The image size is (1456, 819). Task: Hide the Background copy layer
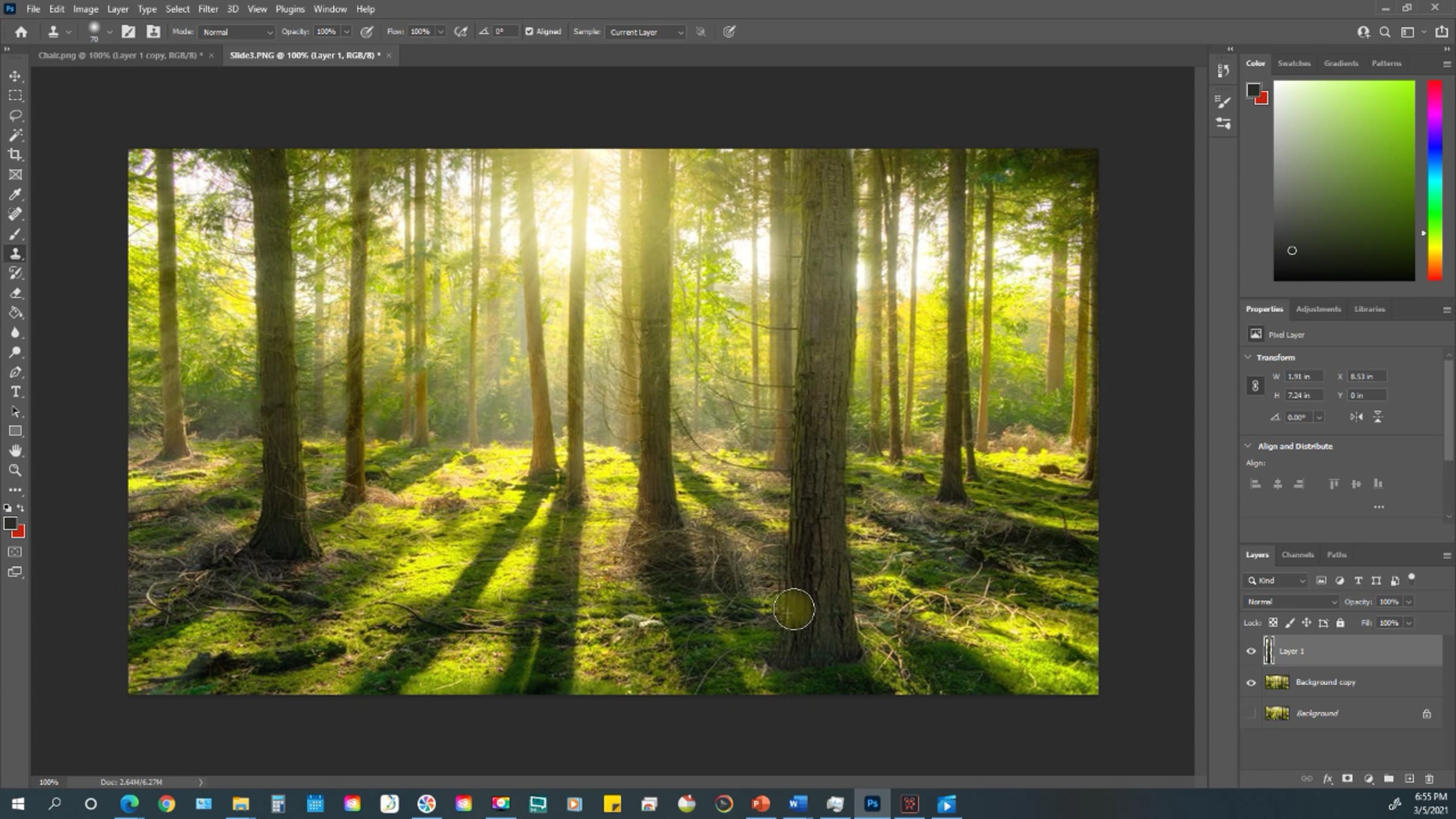[x=1251, y=682]
